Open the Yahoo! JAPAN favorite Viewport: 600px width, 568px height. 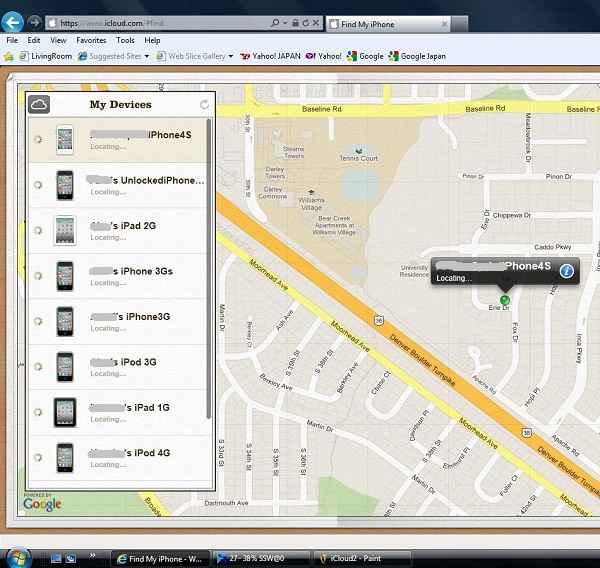click(270, 56)
